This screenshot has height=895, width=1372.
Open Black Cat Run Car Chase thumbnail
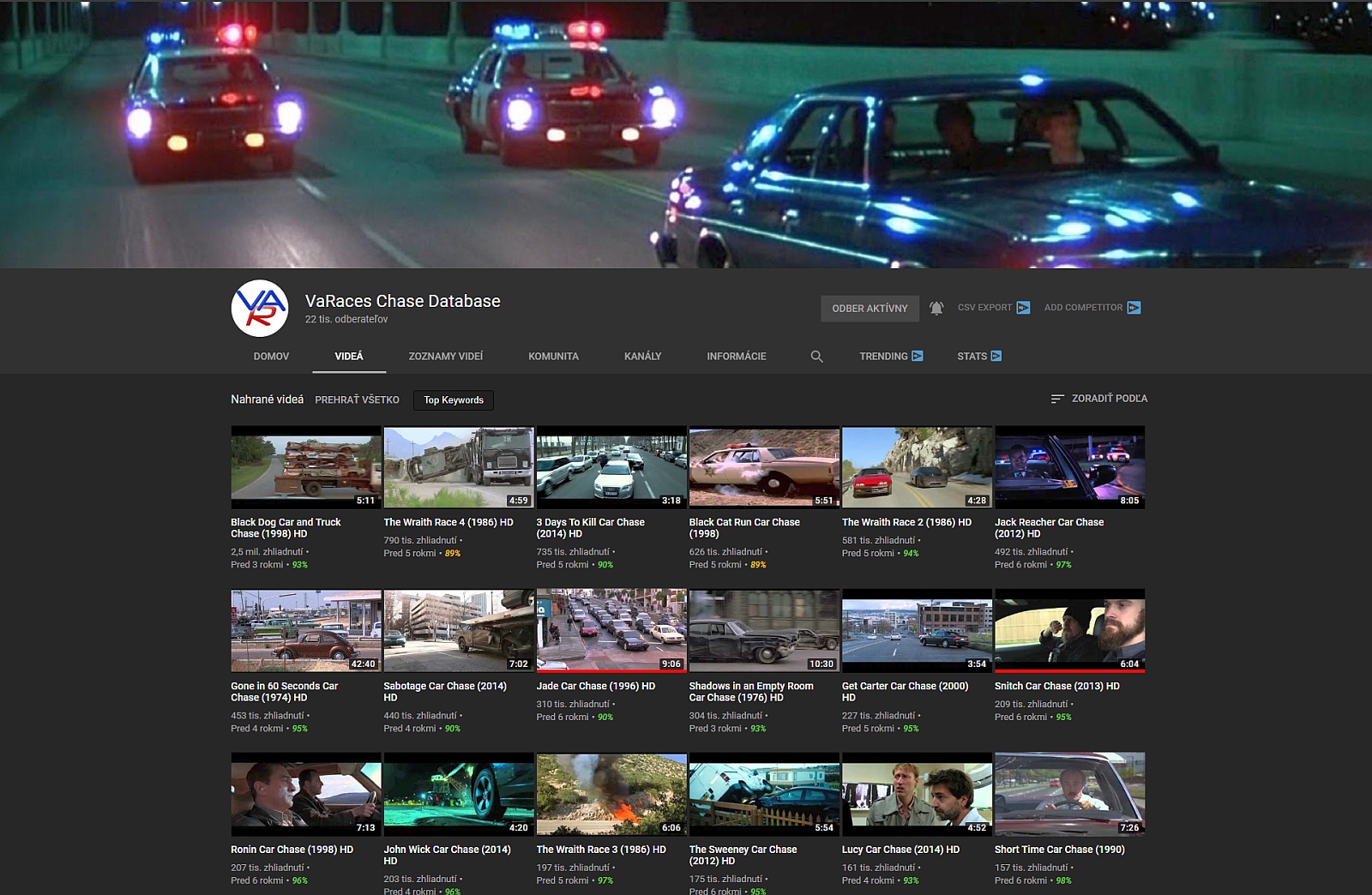pos(764,467)
